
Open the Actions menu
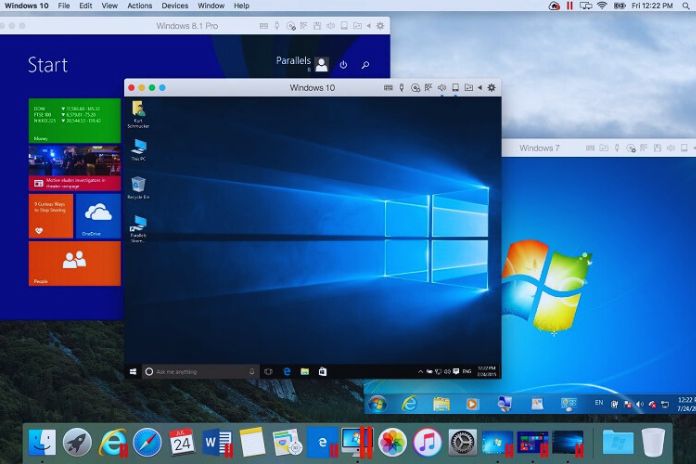coord(140,6)
